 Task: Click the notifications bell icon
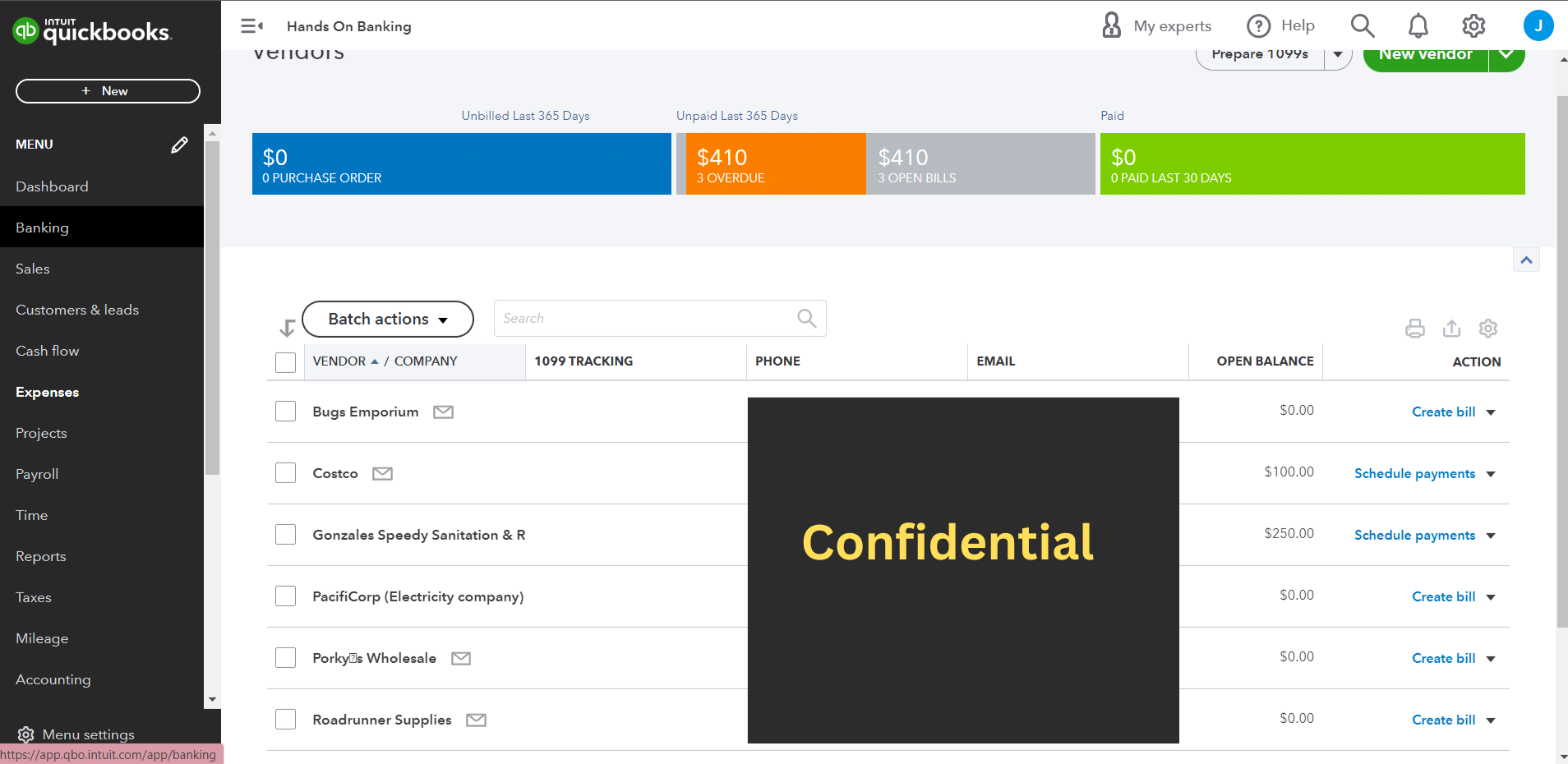coord(1418,26)
